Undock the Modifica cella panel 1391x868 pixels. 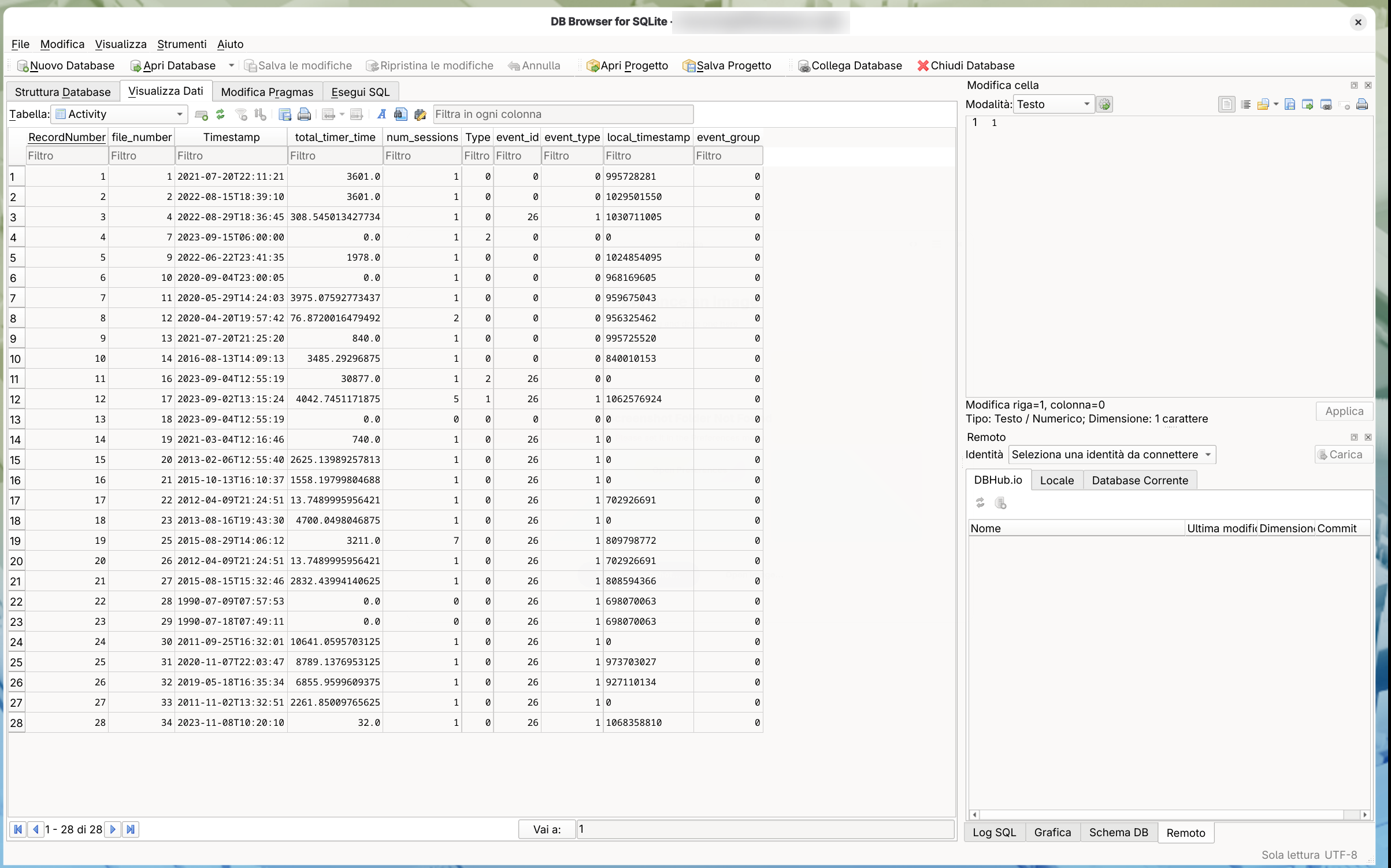pos(1354,86)
